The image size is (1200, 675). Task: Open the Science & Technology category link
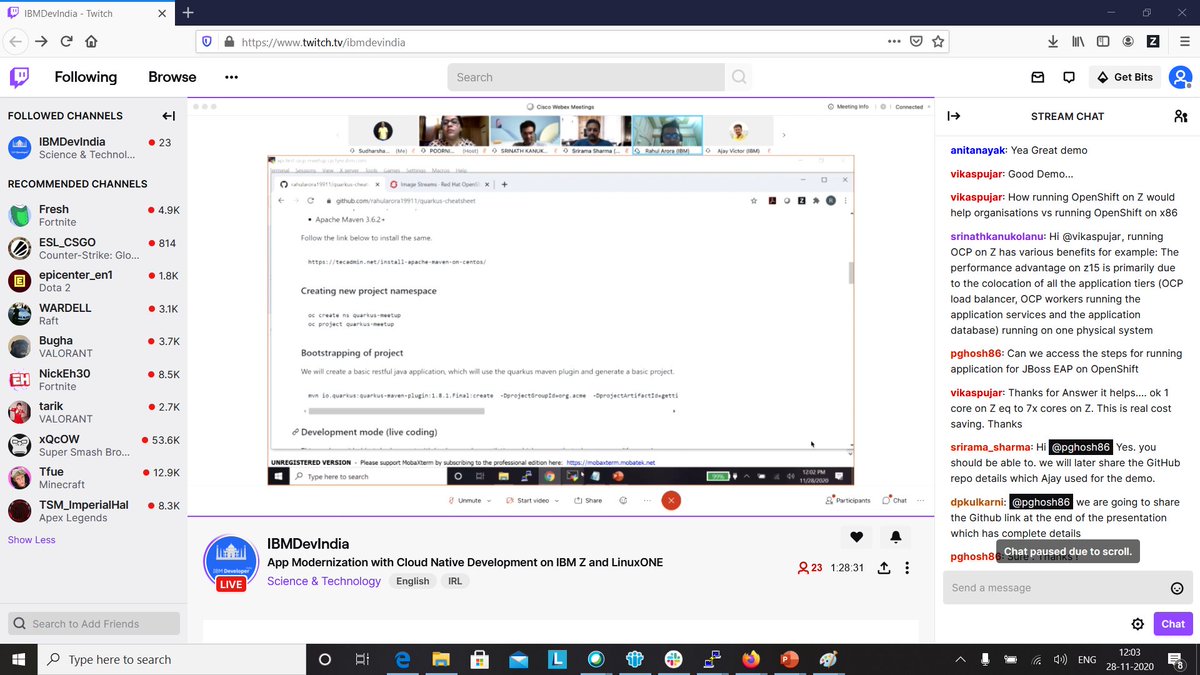point(324,581)
